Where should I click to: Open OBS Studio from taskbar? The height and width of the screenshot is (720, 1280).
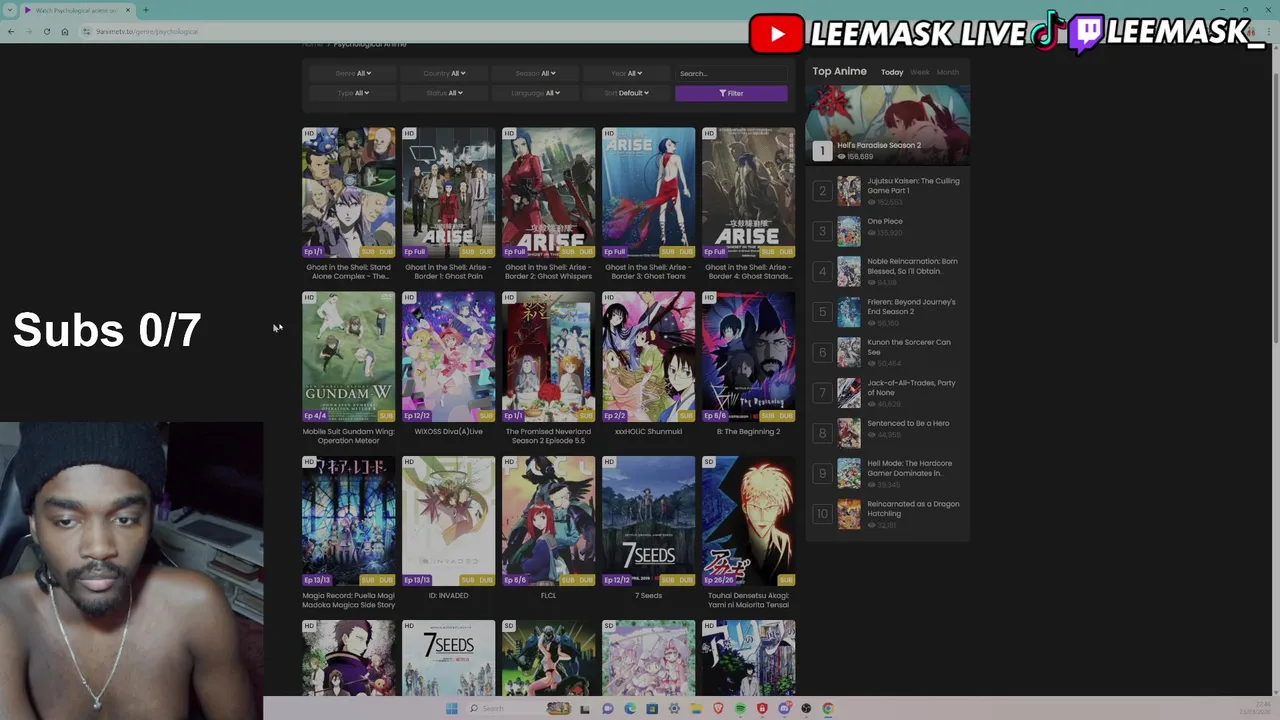806,708
